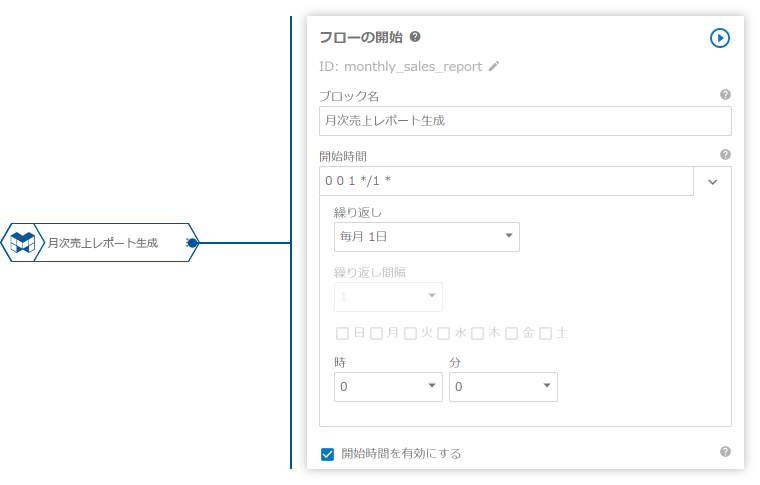The height and width of the screenshot is (485, 760).
Task: Check the 水 (Wednesday) checkbox
Action: click(x=443, y=333)
